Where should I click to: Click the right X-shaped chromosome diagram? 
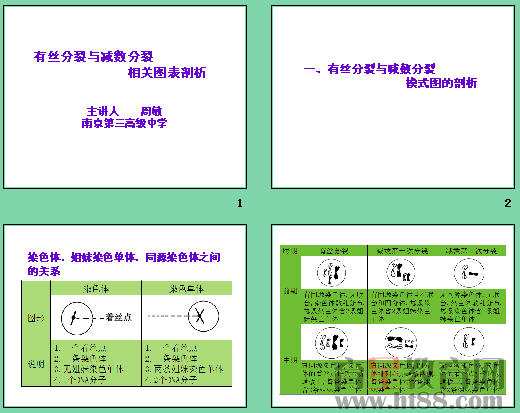coord(203,316)
